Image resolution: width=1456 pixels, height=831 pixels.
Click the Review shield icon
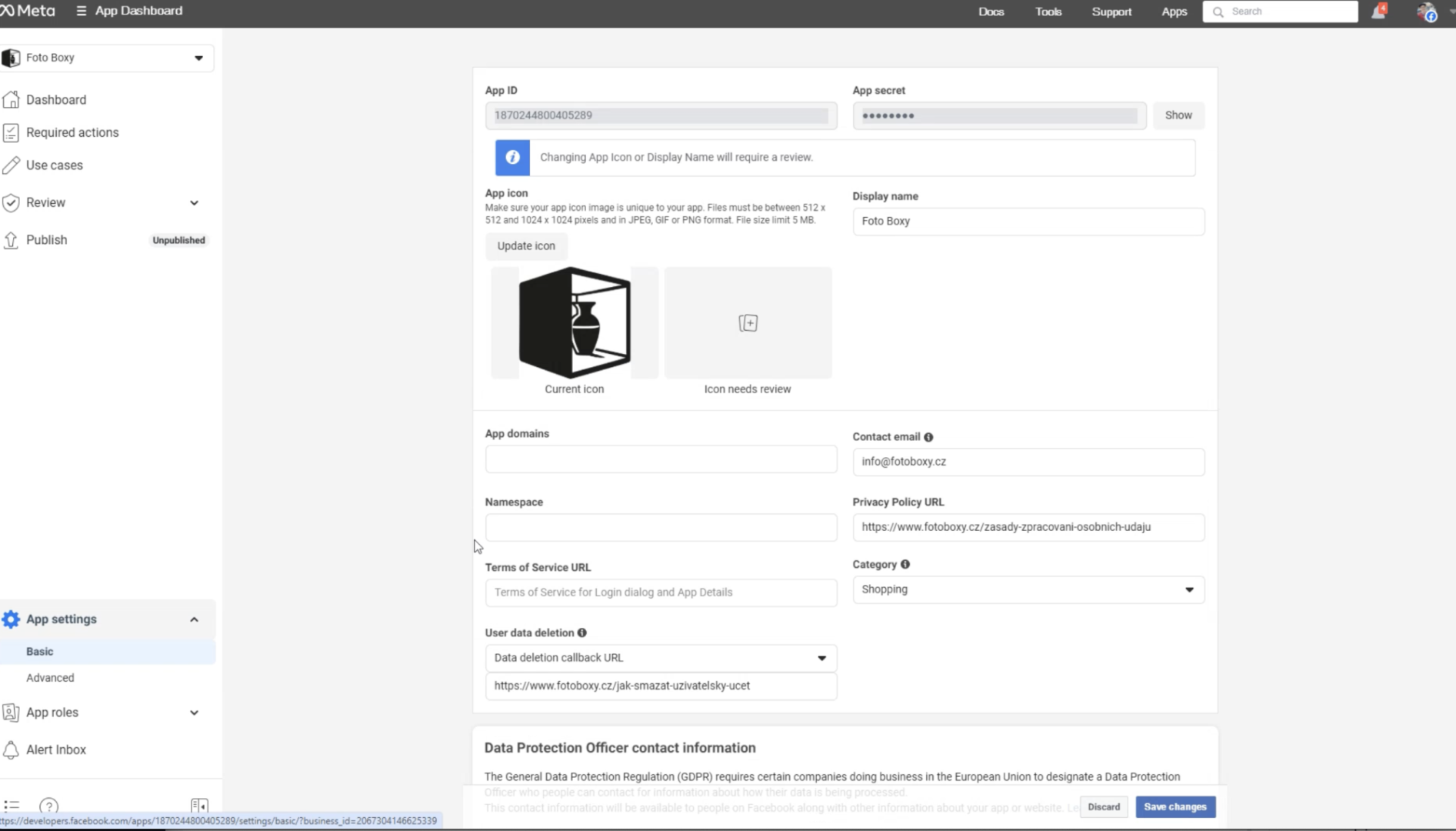[x=11, y=202]
